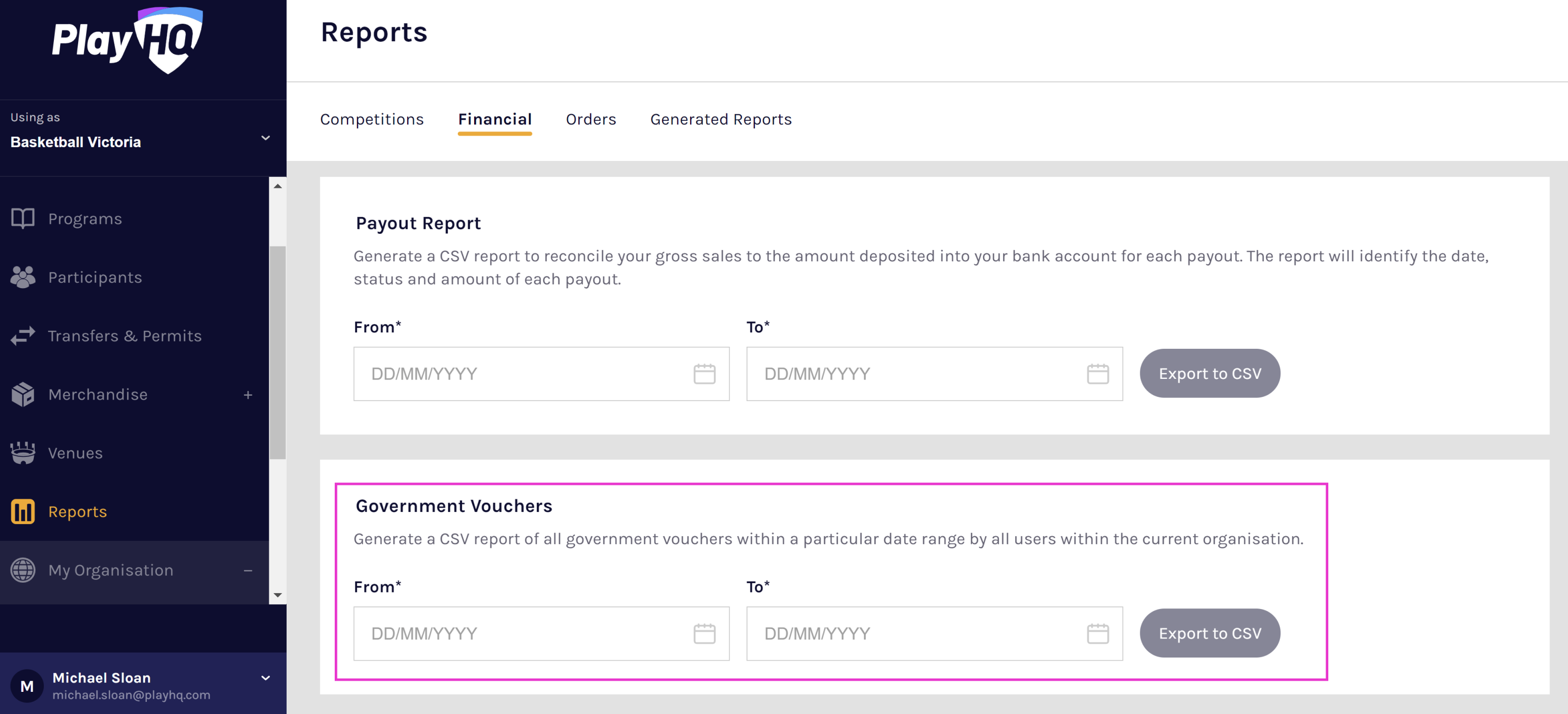The image size is (1568, 714).
Task: Expand the Merchandise menu item
Action: [248, 394]
